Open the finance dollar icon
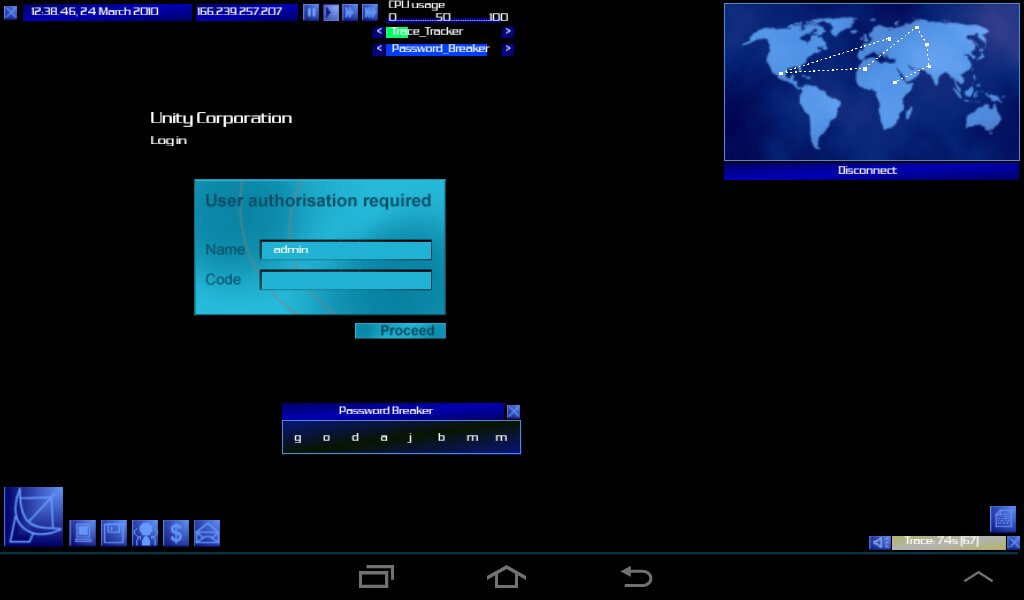The image size is (1024, 600). coord(176,533)
